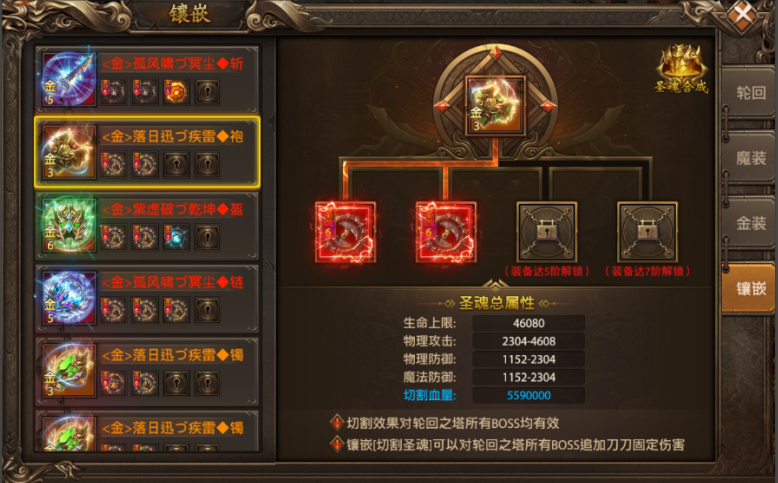Select equipment row 孤风啸づ冥尘◆链
The height and width of the screenshot is (483, 778).
point(147,299)
